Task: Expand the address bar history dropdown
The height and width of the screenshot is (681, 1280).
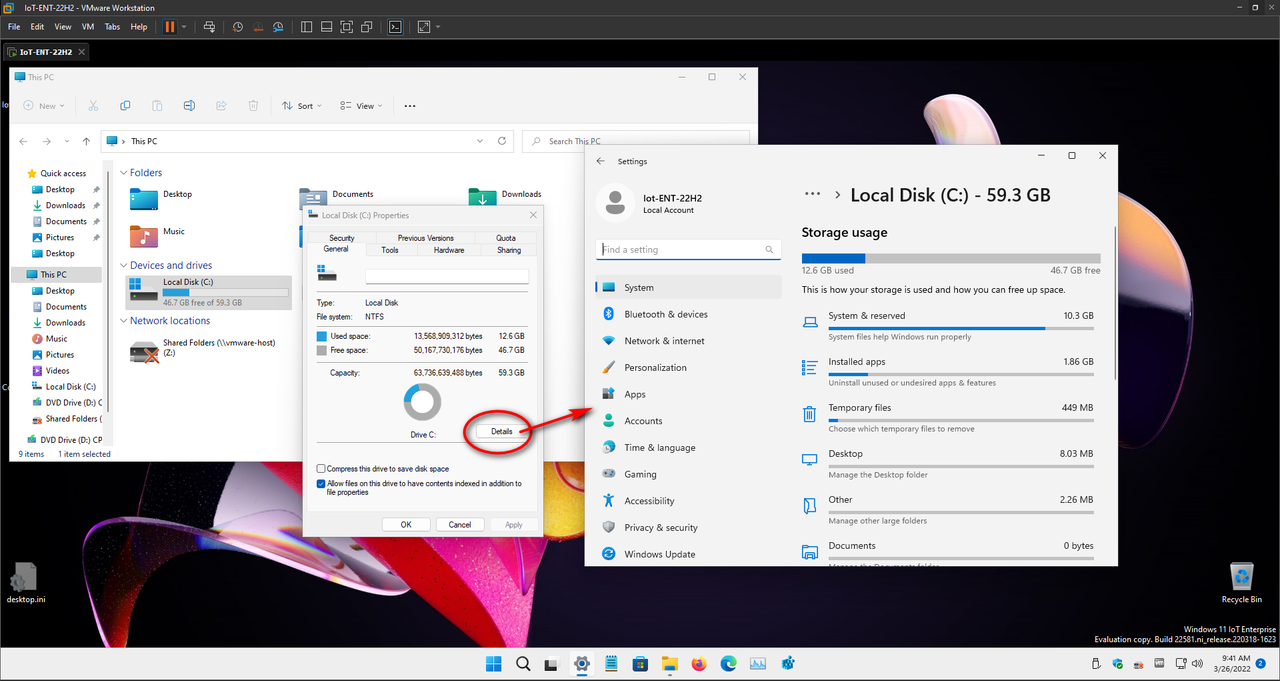Action: coord(480,141)
